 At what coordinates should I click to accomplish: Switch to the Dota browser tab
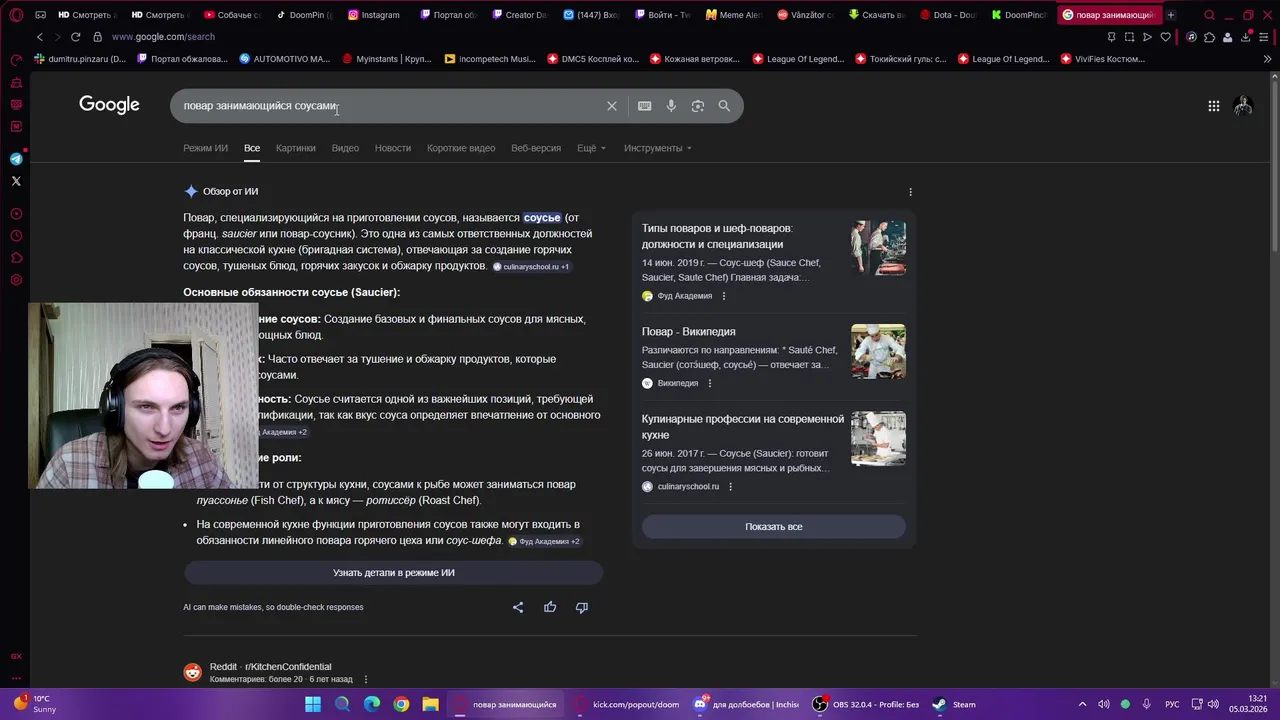[947, 15]
